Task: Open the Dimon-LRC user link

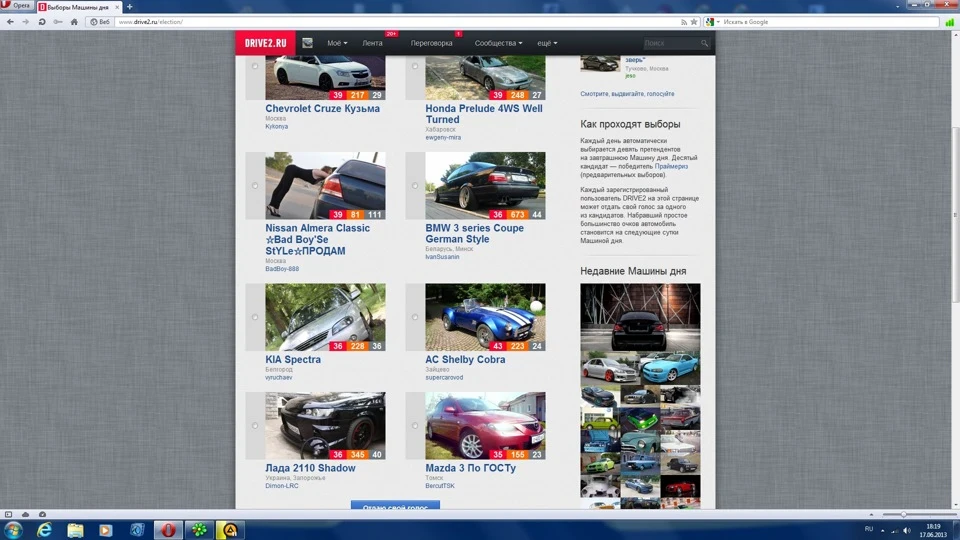Action: [282, 486]
